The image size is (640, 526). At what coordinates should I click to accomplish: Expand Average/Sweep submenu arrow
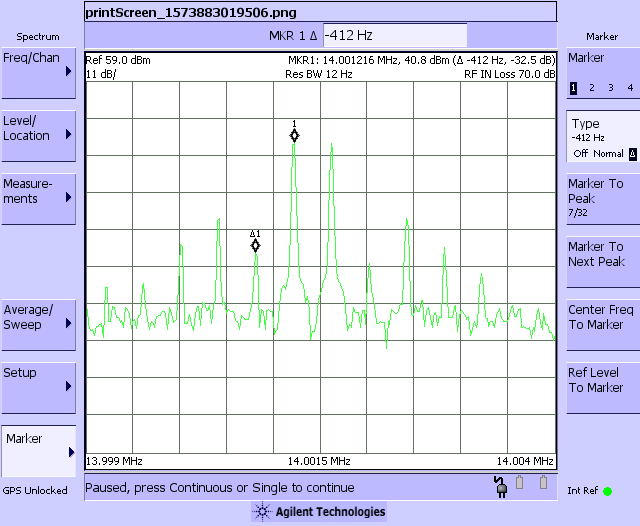tap(69, 323)
